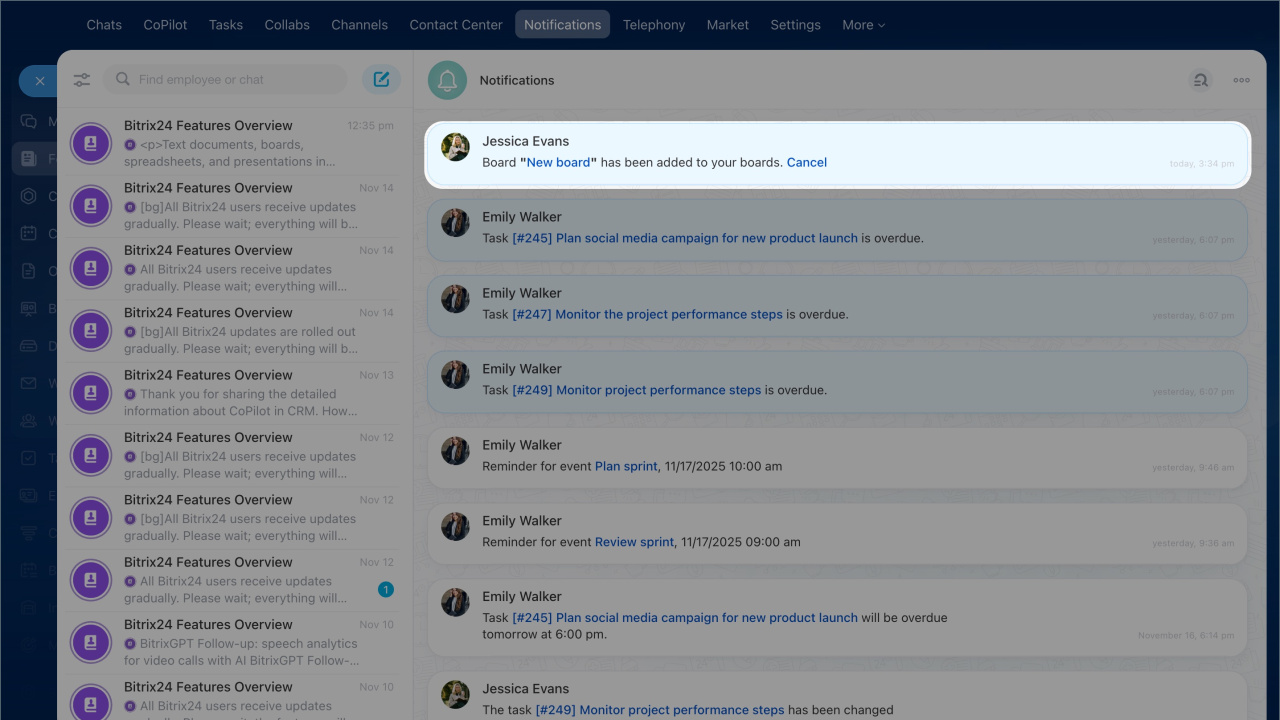Click Jessica Evans avatar in top notification
The height and width of the screenshot is (720, 1280).
tap(455, 147)
